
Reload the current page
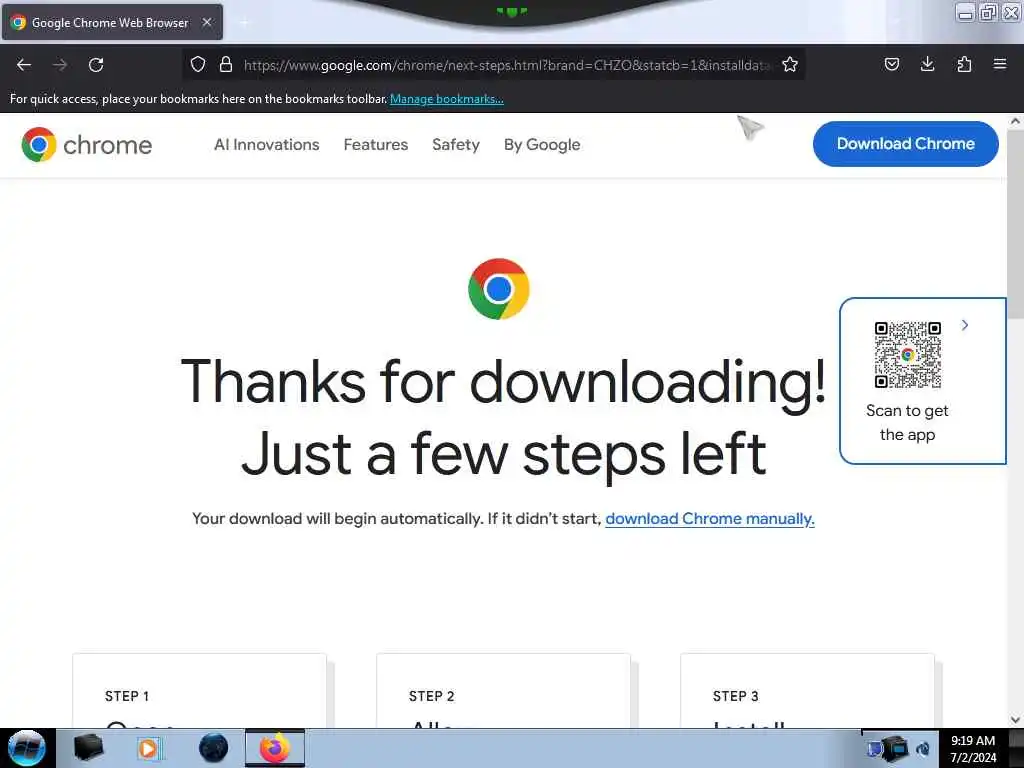96,65
